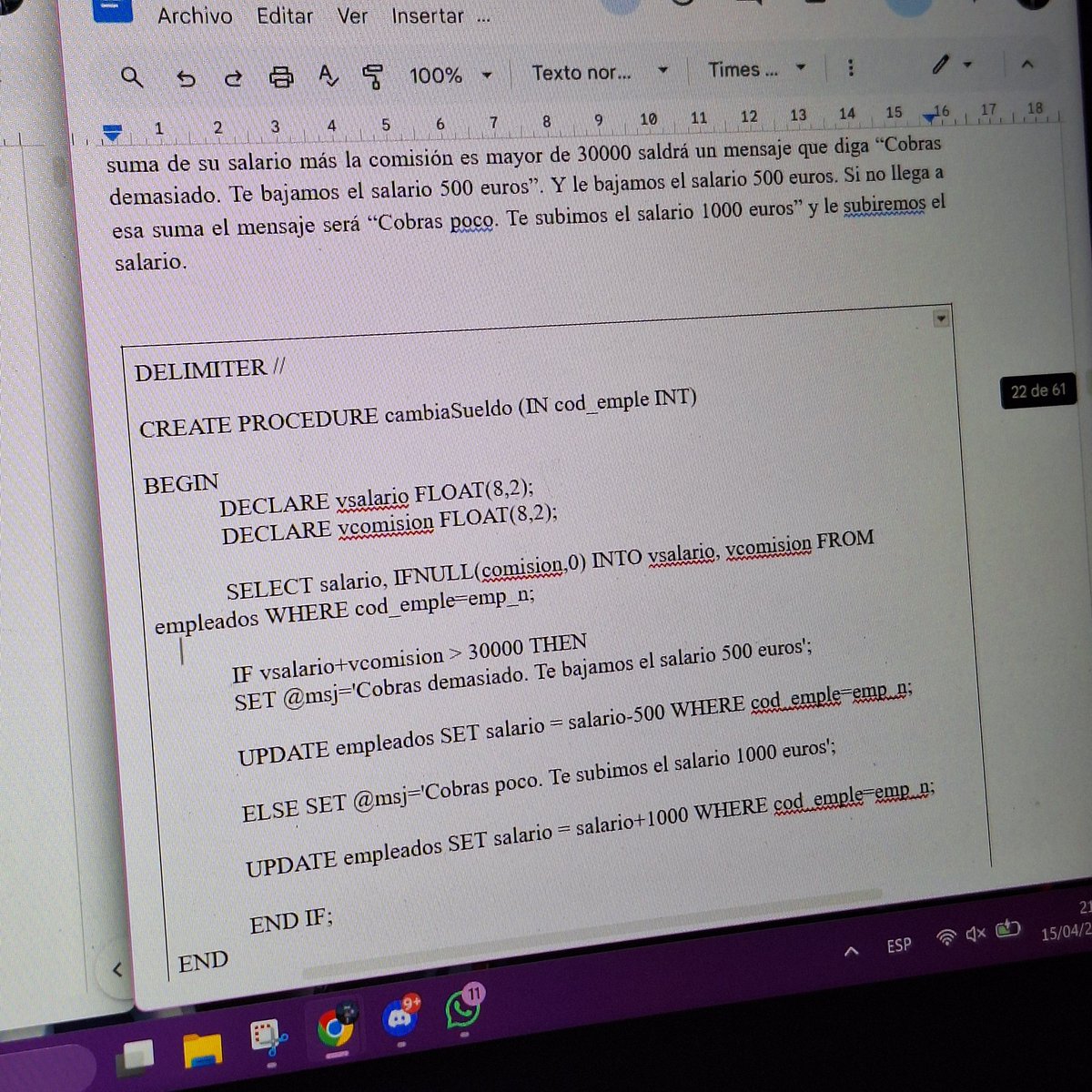Open the Google Docs home icon

[x=112, y=9]
